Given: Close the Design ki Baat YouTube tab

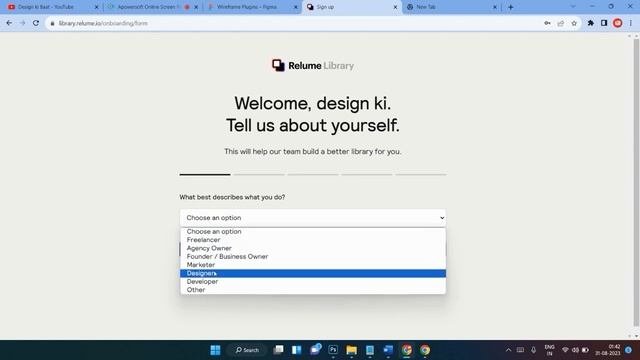Looking at the screenshot, I should click(x=97, y=7).
